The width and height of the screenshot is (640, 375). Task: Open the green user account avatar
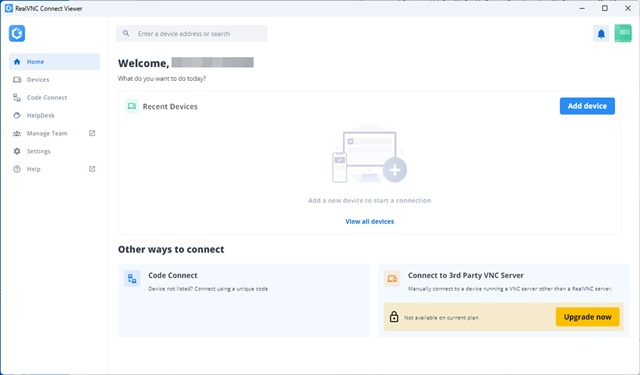(x=623, y=33)
